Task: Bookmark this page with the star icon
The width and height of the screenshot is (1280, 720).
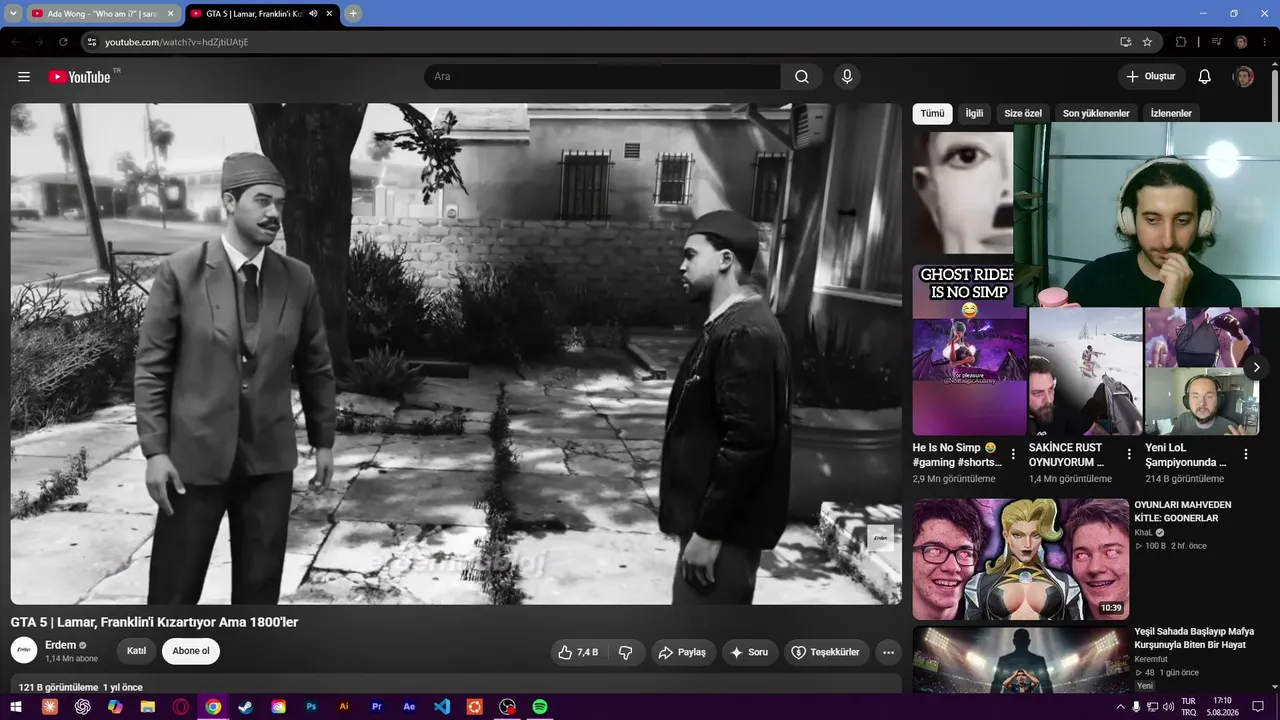Action: 1147,42
